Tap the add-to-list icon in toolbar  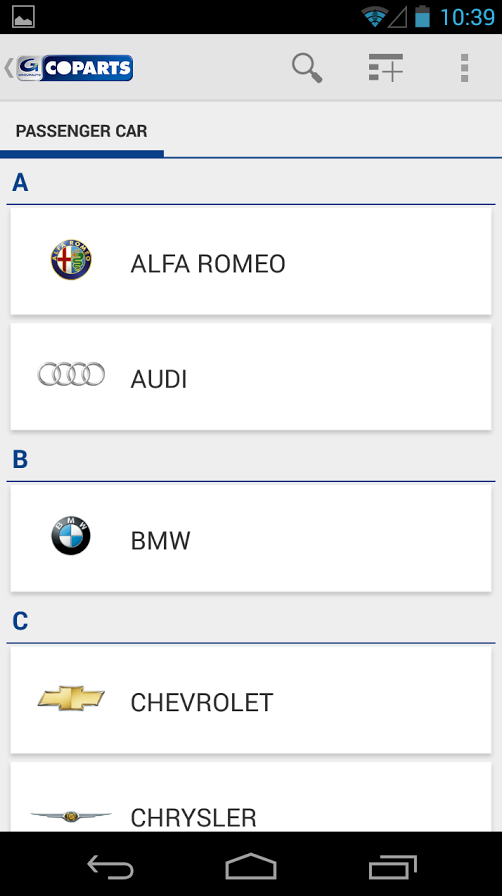[x=386, y=68]
